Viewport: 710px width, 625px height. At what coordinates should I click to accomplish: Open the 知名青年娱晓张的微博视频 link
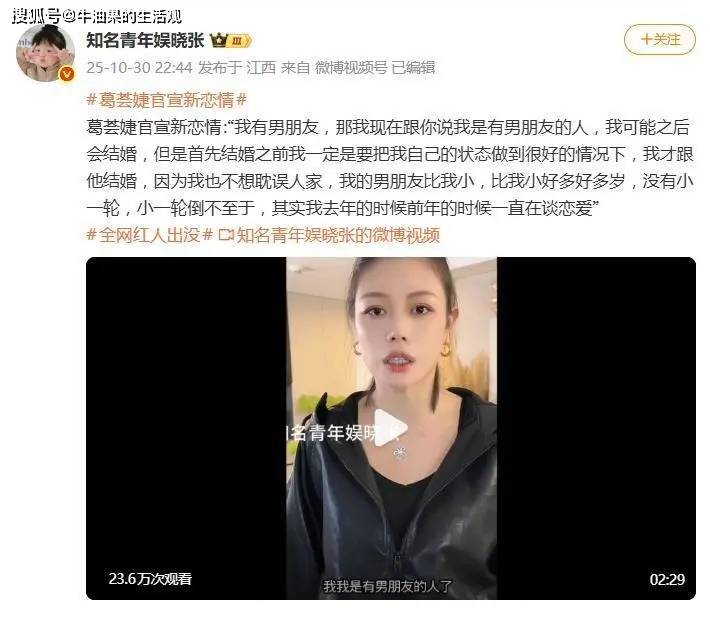tap(338, 235)
